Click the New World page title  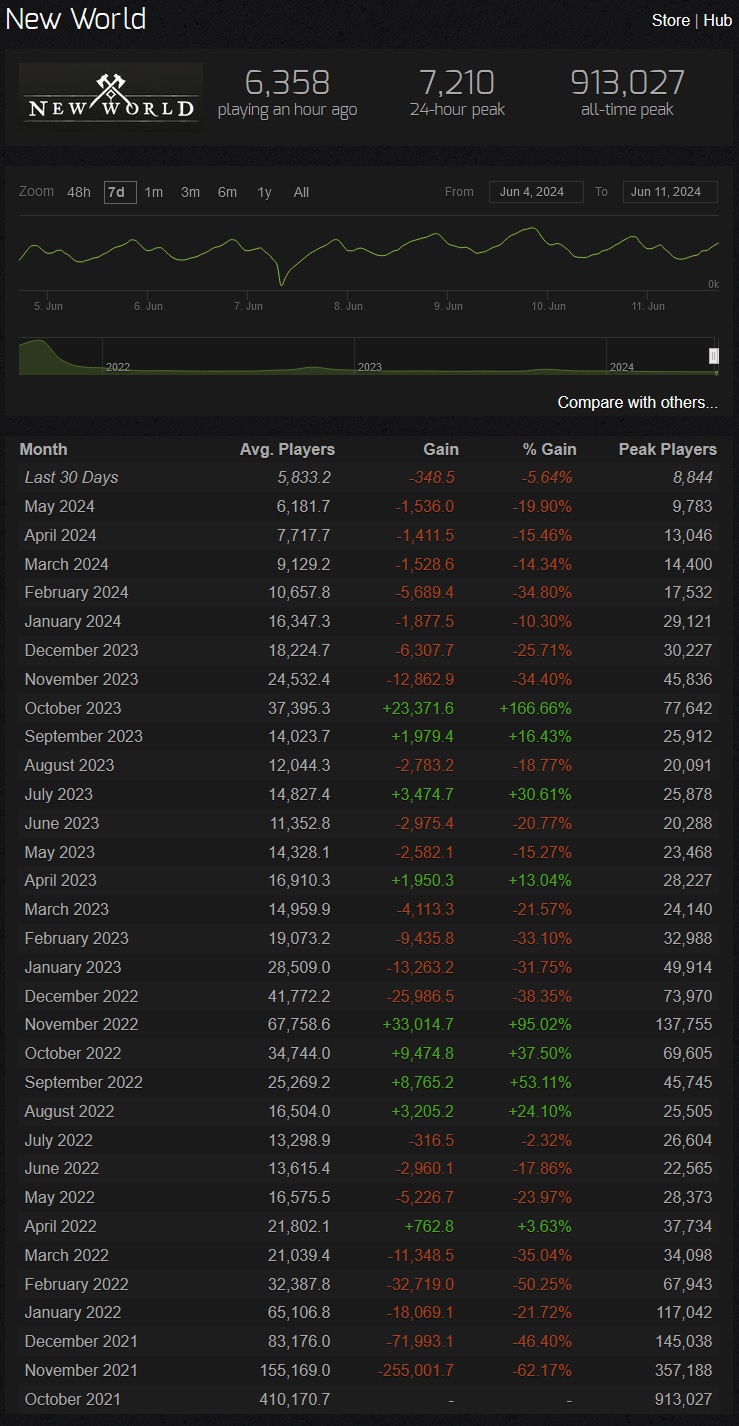point(76,19)
